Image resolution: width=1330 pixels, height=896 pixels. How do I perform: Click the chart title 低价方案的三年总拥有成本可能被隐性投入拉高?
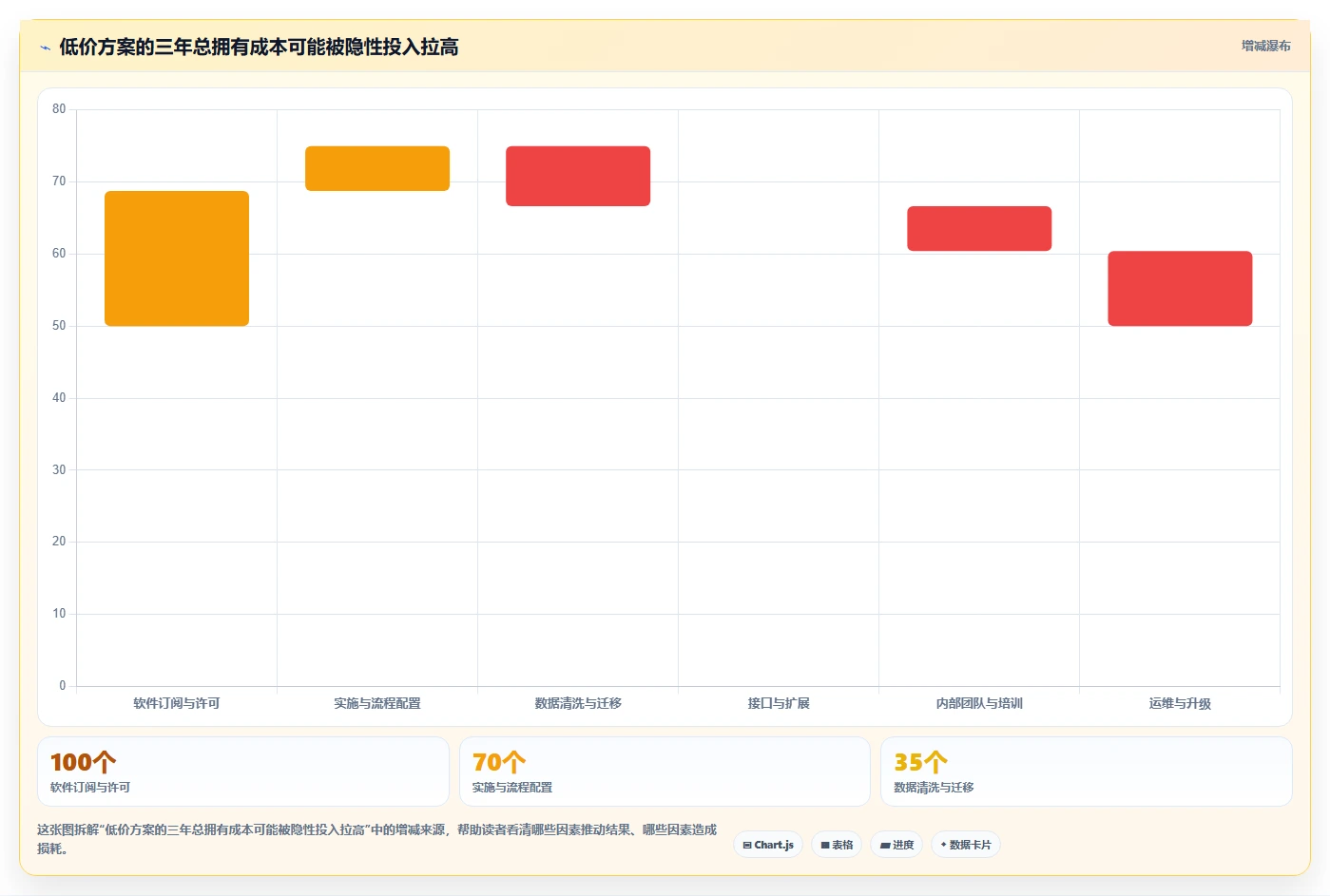[x=259, y=47]
